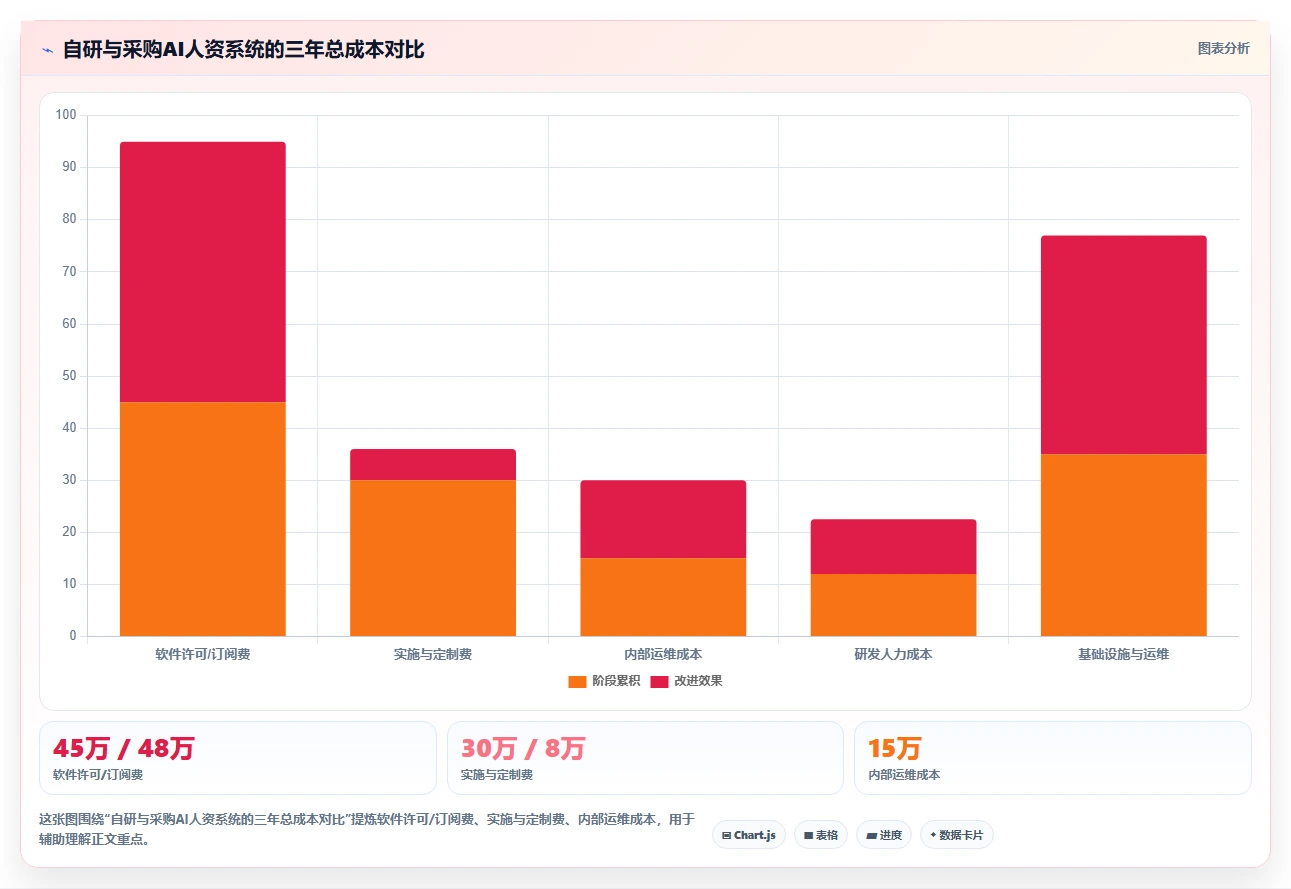Click the x-axis label 内部运维成本
Viewport: 1291px width, 889px height.
(x=663, y=654)
